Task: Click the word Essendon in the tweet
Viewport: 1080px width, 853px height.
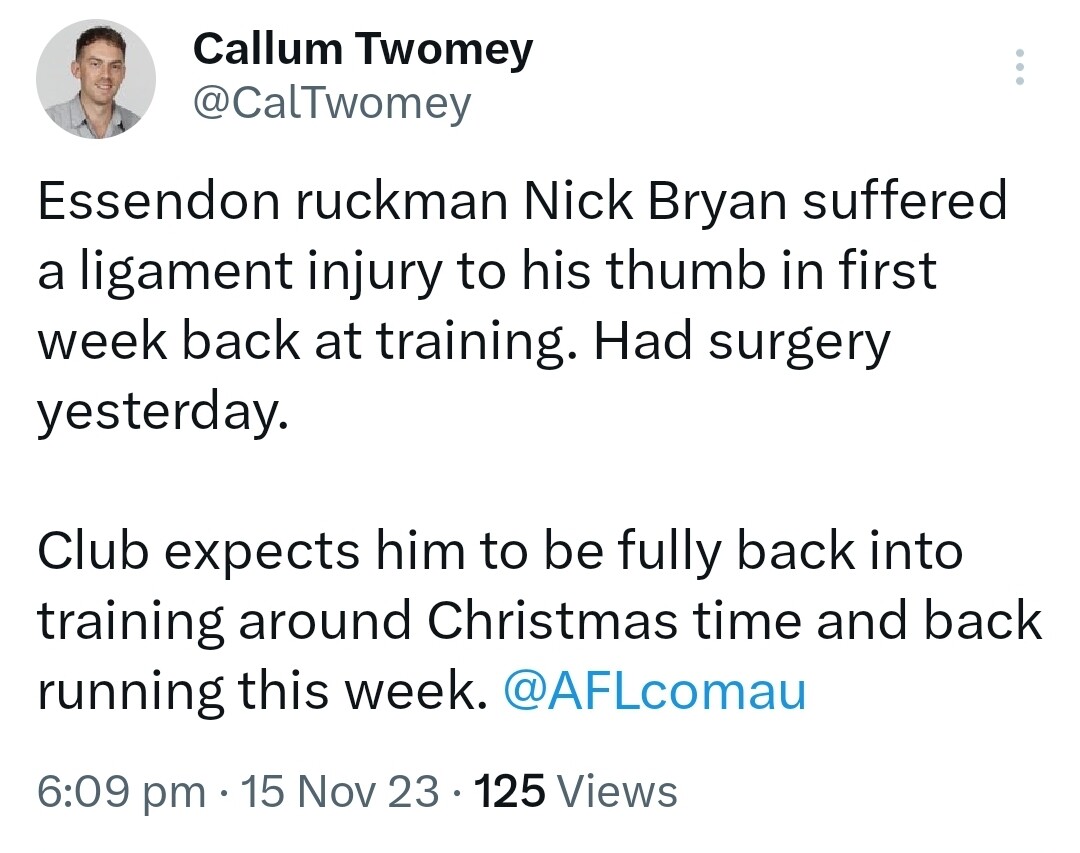Action: pos(159,201)
